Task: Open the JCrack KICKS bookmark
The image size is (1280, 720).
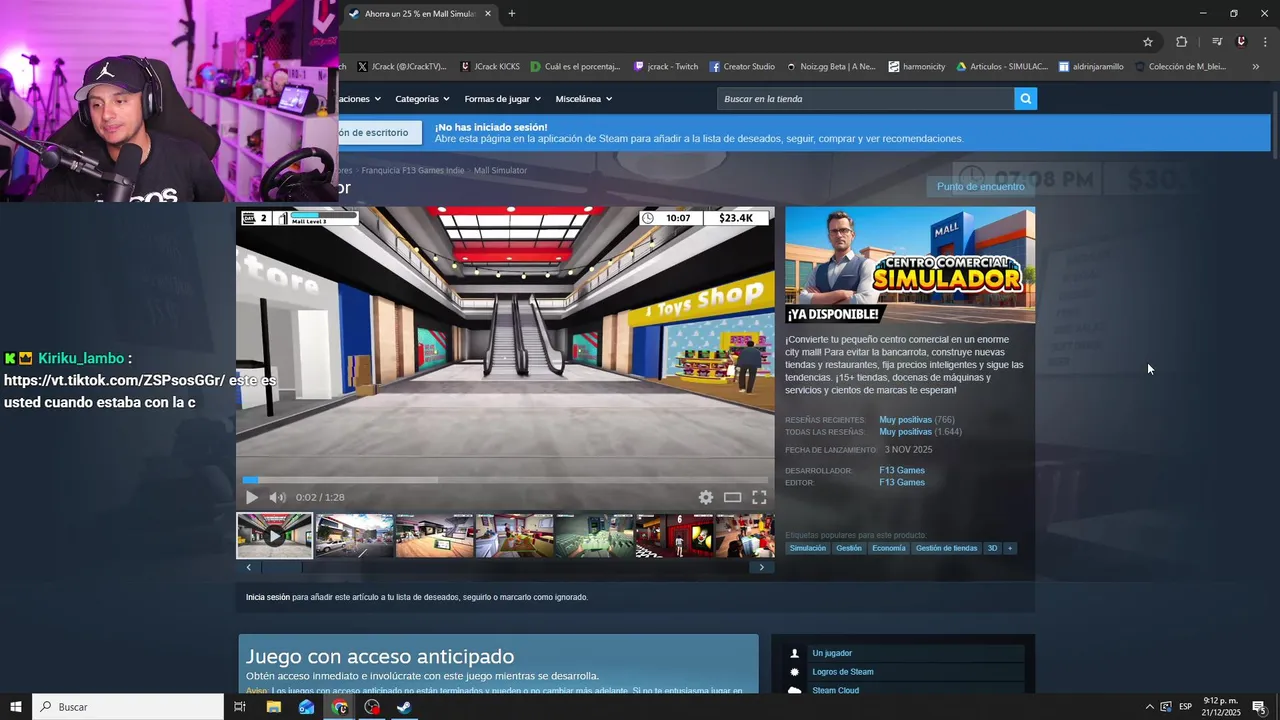Action: pos(490,67)
